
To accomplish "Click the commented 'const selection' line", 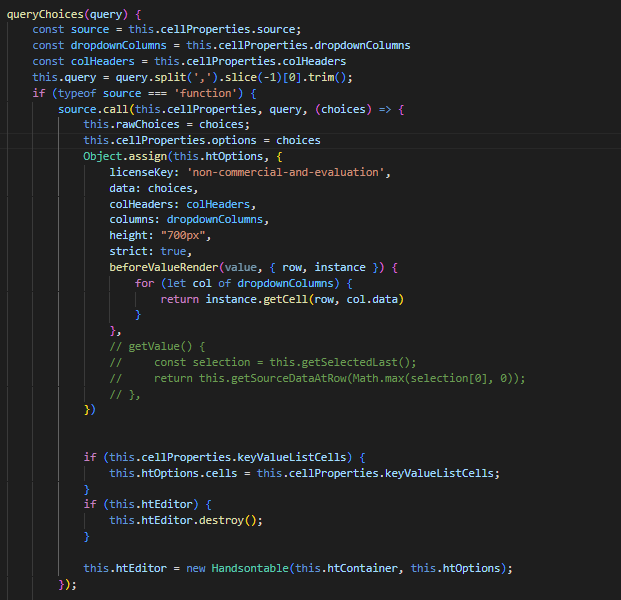I will 263,362.
